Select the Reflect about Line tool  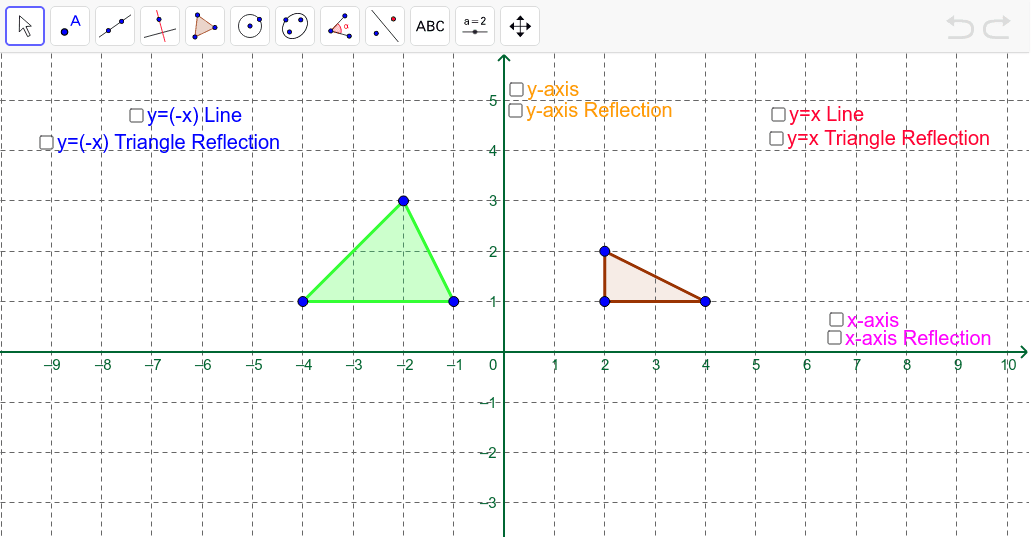(385, 26)
